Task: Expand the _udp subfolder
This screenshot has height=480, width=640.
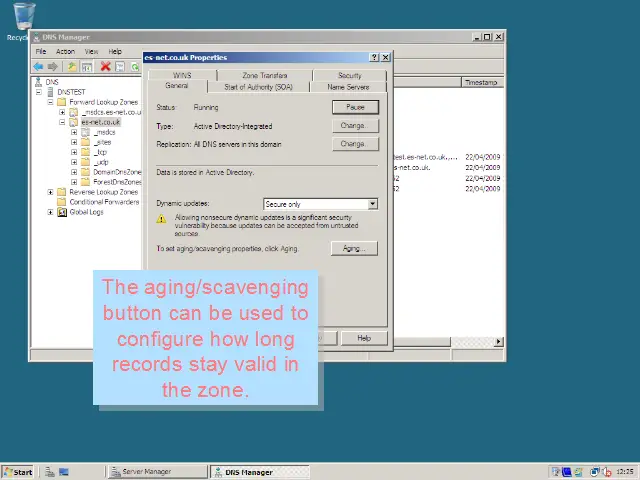Action: click(74, 162)
